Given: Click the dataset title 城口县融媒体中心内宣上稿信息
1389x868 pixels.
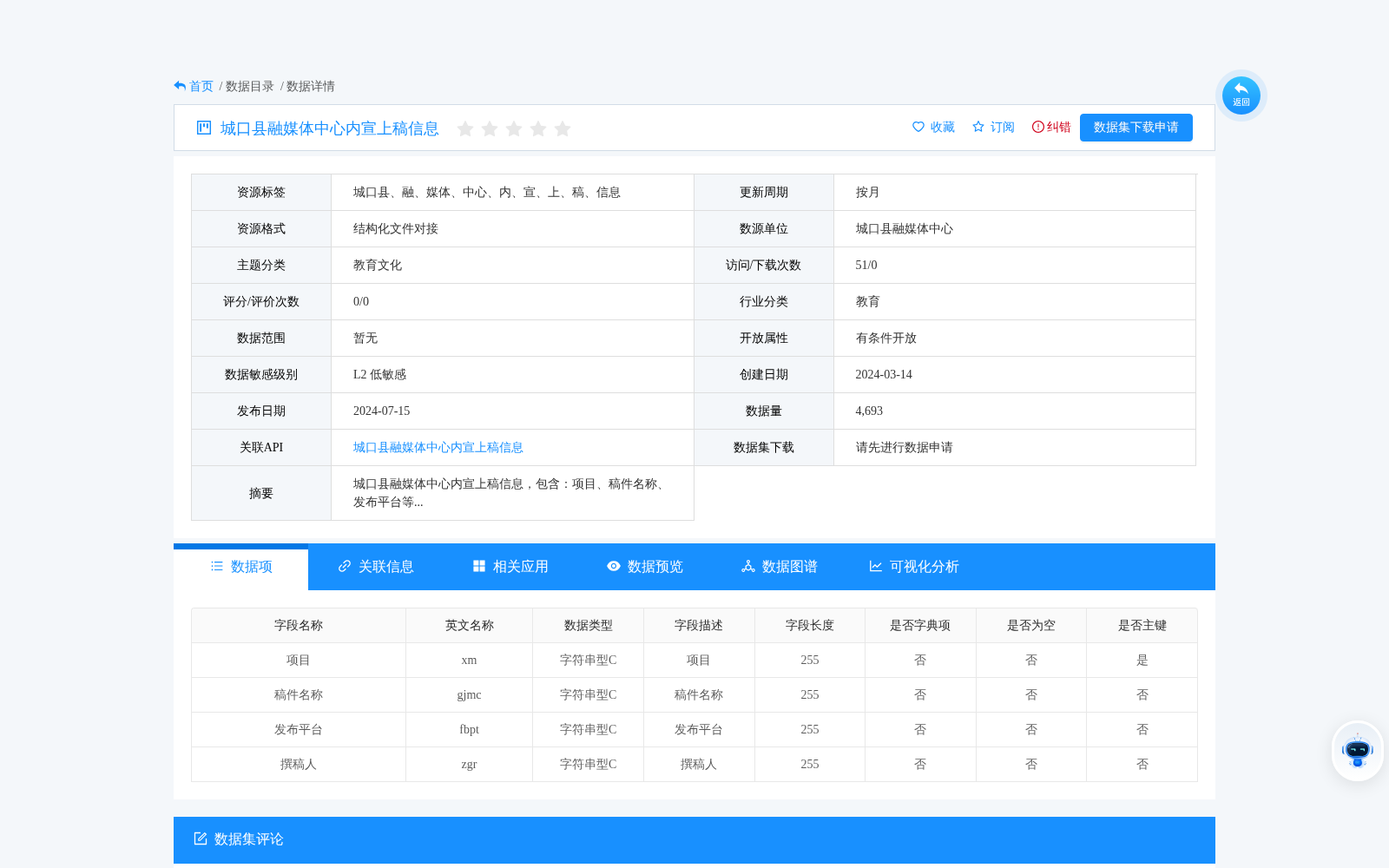Looking at the screenshot, I should pyautogui.click(x=330, y=128).
